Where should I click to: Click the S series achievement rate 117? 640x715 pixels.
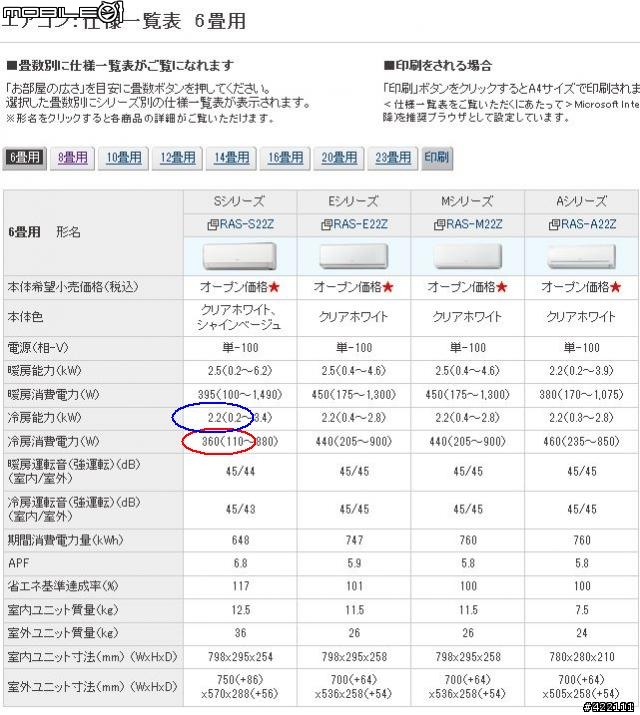click(240, 586)
